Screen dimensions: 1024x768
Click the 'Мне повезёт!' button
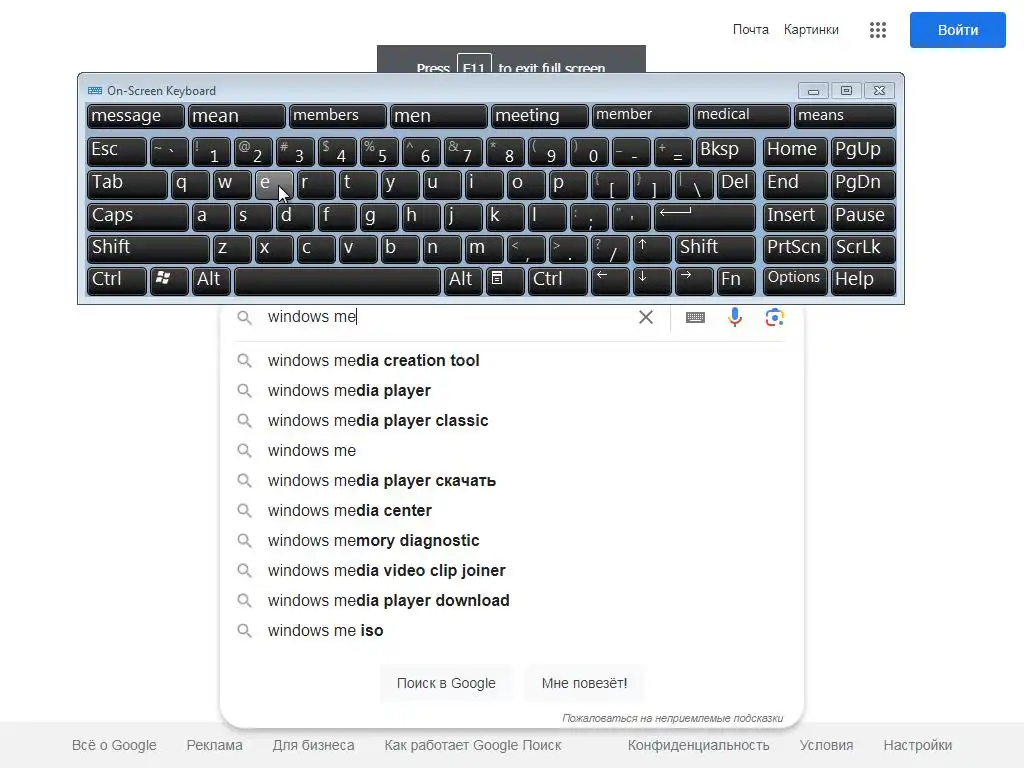[x=584, y=683]
